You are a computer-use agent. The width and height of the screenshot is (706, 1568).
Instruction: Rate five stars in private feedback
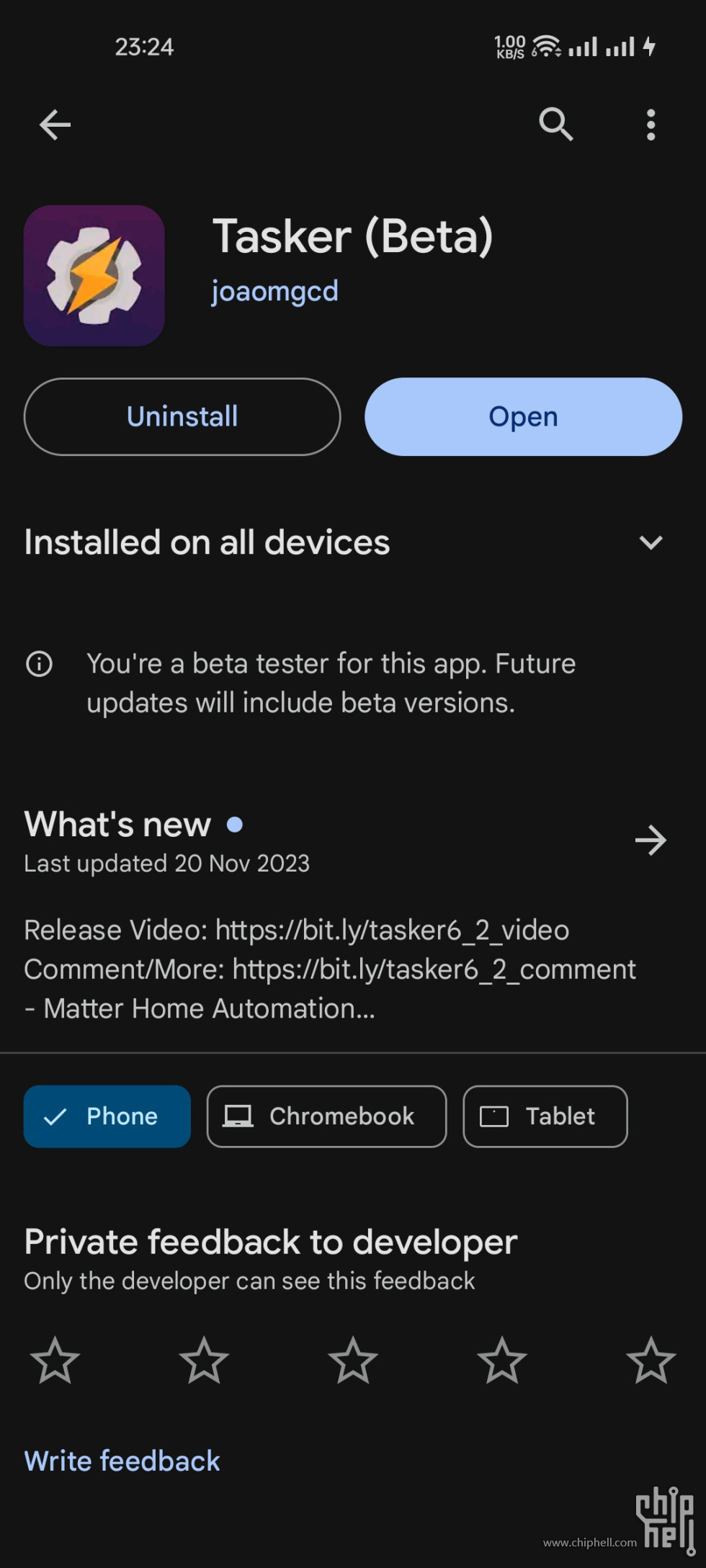(651, 1360)
